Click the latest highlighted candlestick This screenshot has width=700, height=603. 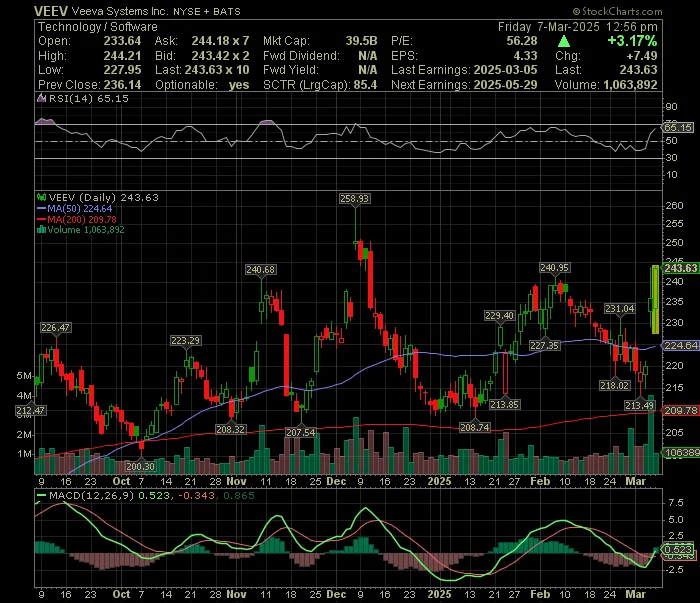655,299
